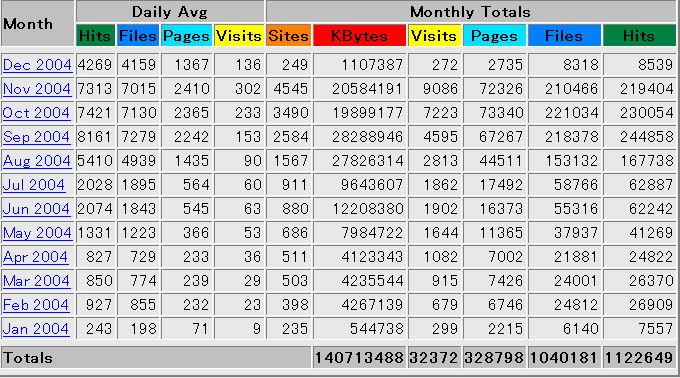Select Jul 2004 monthly pages 17492
This screenshot has width=680, height=378.
[x=501, y=185]
